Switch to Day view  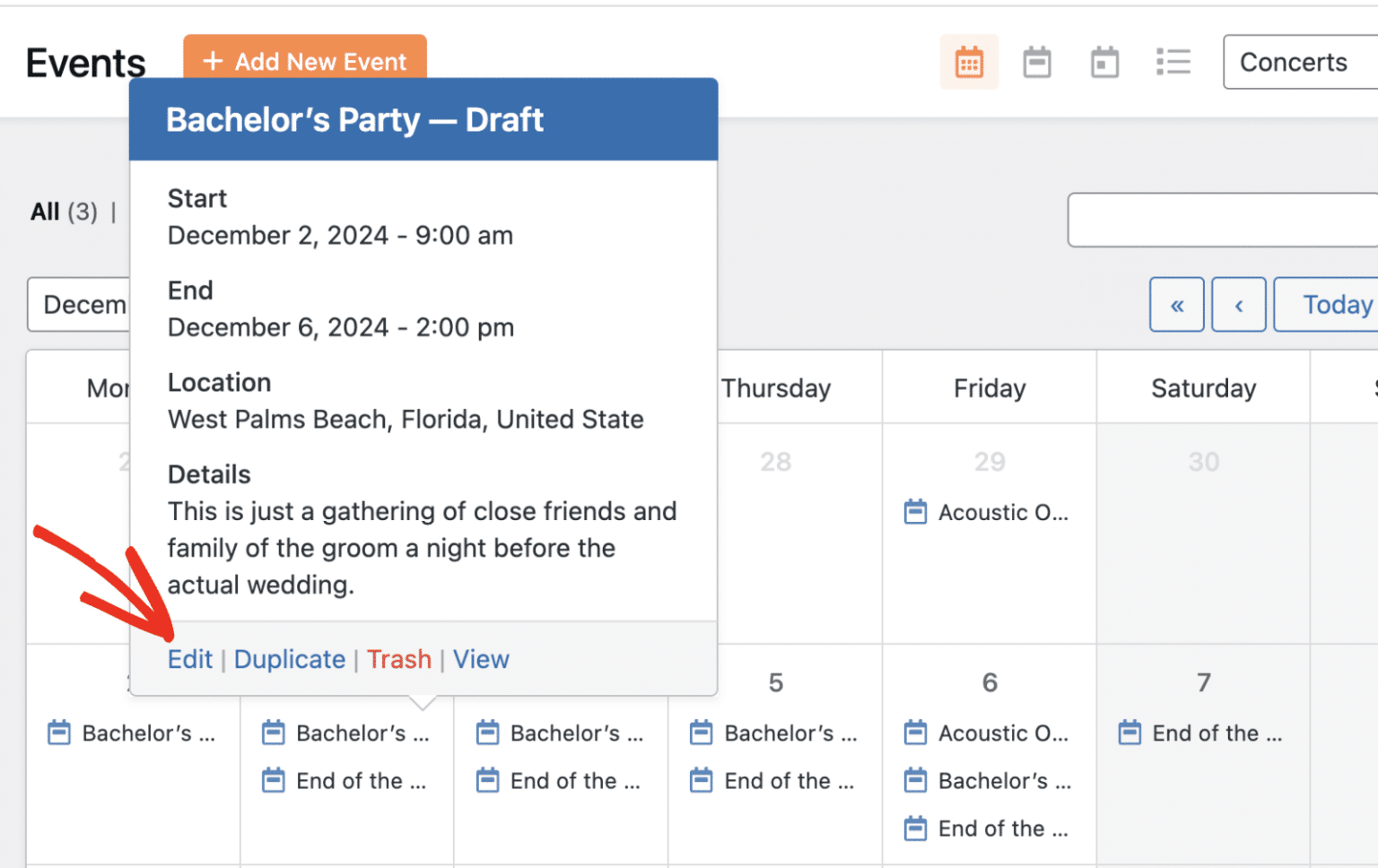pos(1104,62)
